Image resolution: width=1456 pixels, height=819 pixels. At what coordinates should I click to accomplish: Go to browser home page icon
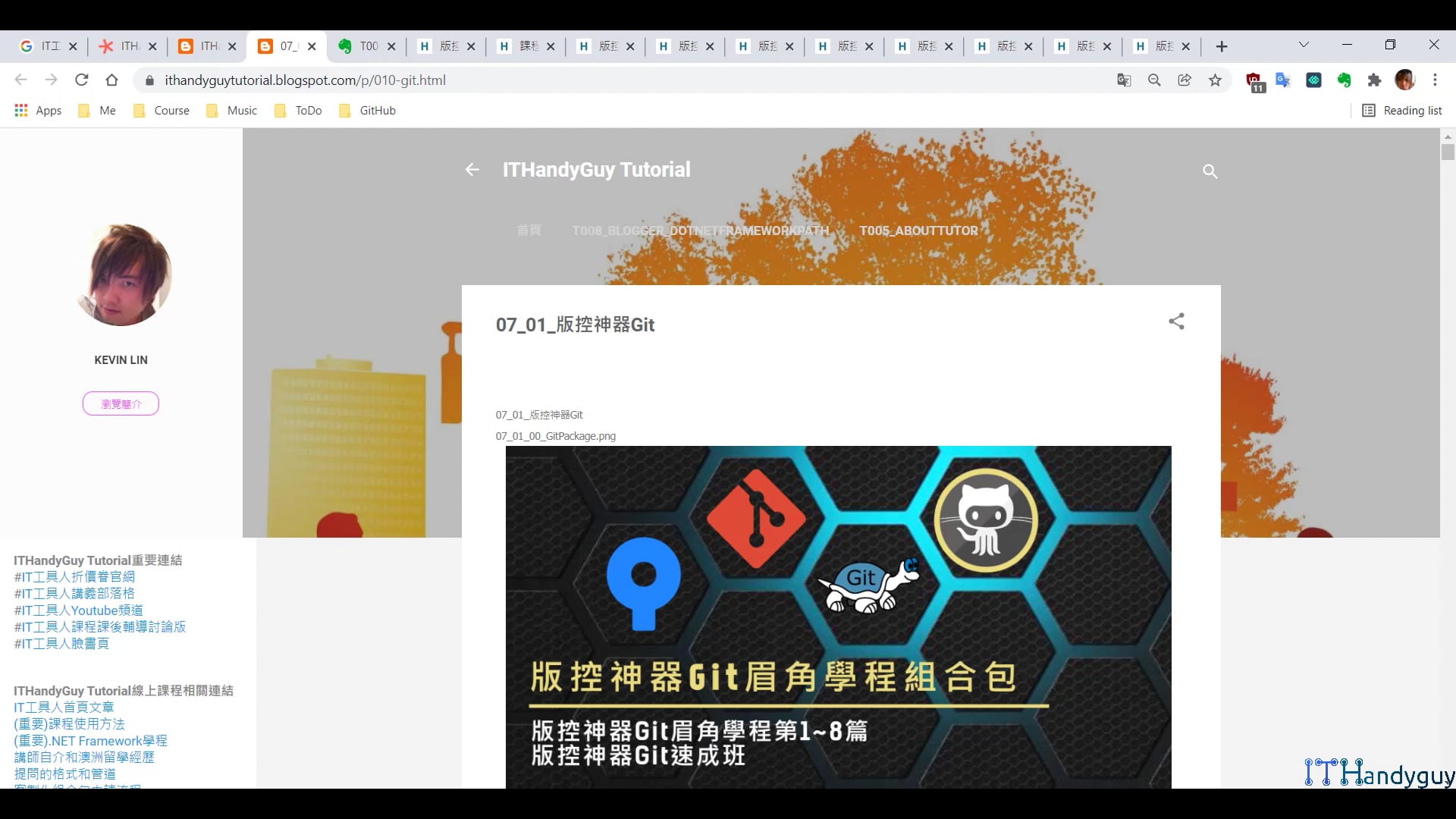tap(112, 80)
